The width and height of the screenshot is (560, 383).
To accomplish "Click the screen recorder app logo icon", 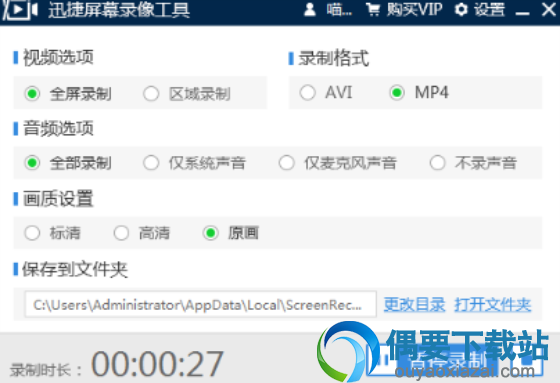I will pos(20,10).
